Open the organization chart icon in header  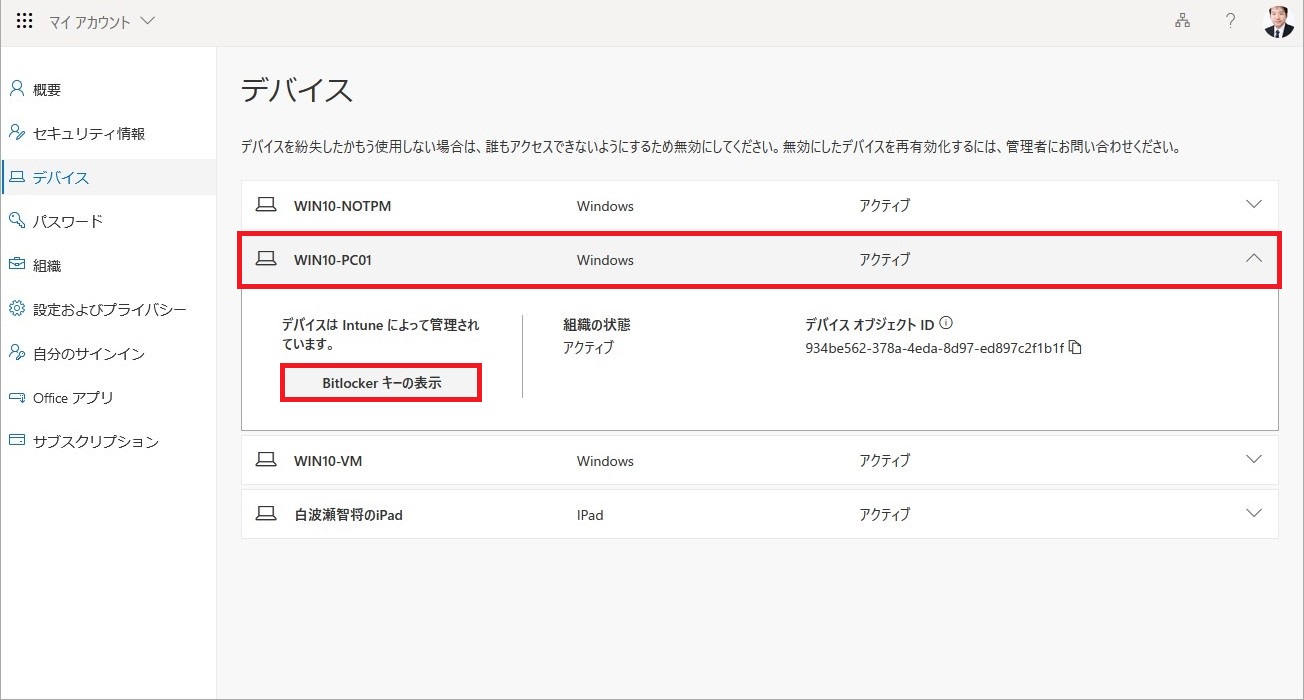(1182, 21)
